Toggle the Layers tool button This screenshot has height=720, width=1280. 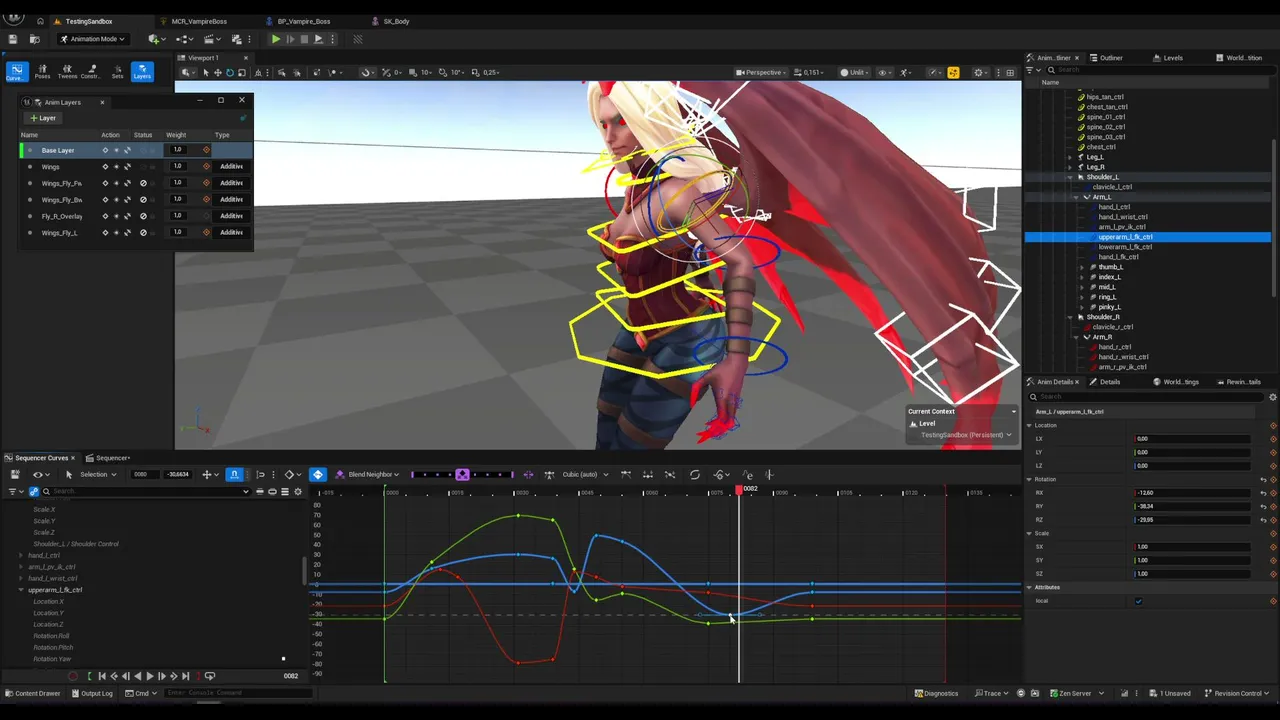click(x=142, y=72)
